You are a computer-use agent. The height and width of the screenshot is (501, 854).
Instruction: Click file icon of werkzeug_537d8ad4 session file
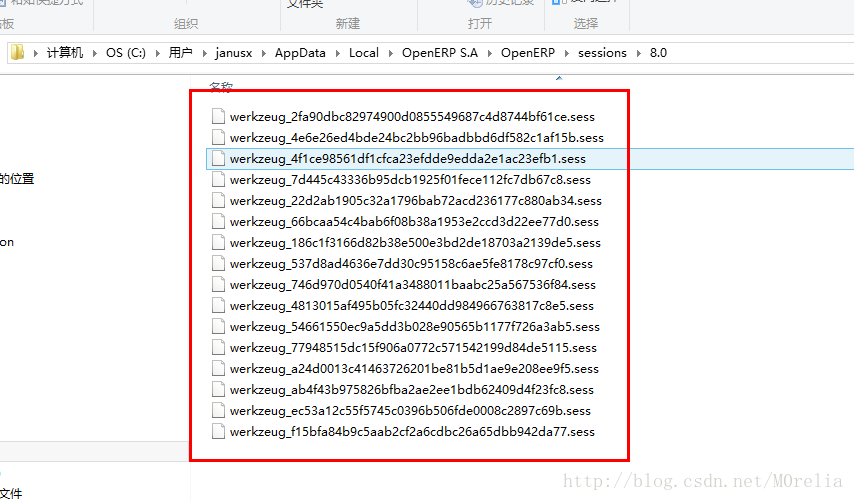tap(219, 264)
